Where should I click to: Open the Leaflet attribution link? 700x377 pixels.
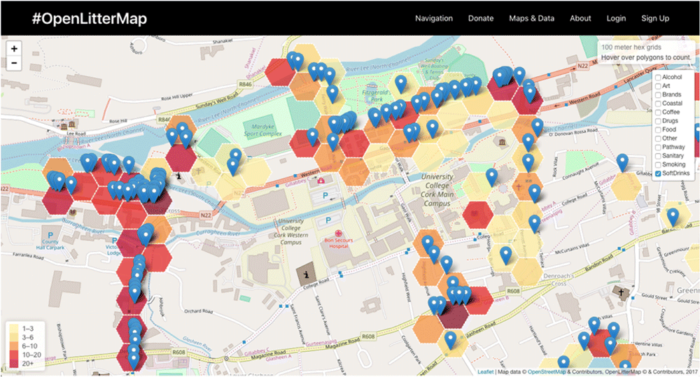pyautogui.click(x=485, y=372)
